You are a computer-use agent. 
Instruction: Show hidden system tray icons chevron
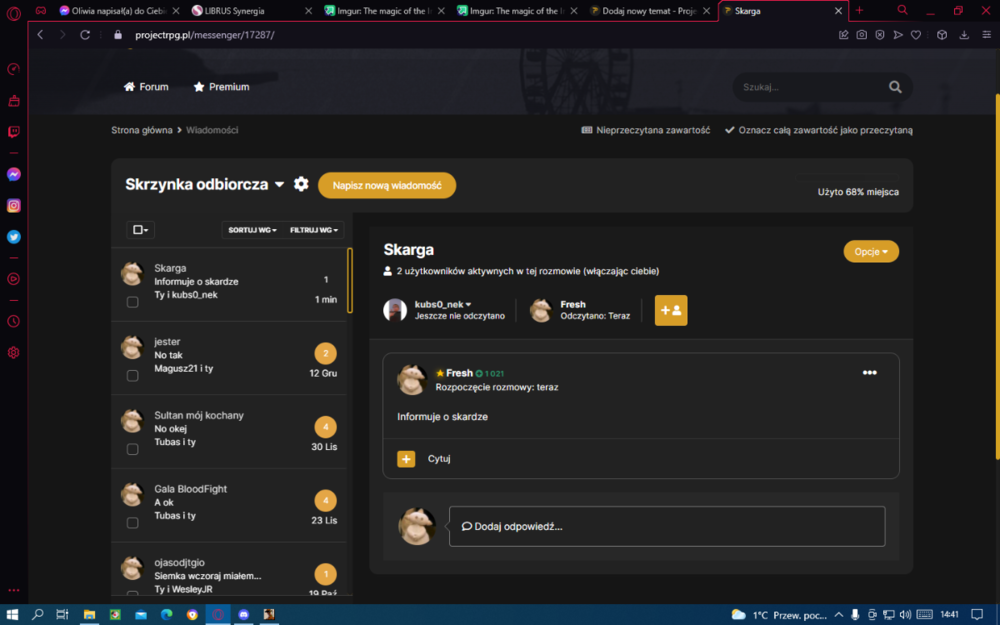[x=839, y=615]
